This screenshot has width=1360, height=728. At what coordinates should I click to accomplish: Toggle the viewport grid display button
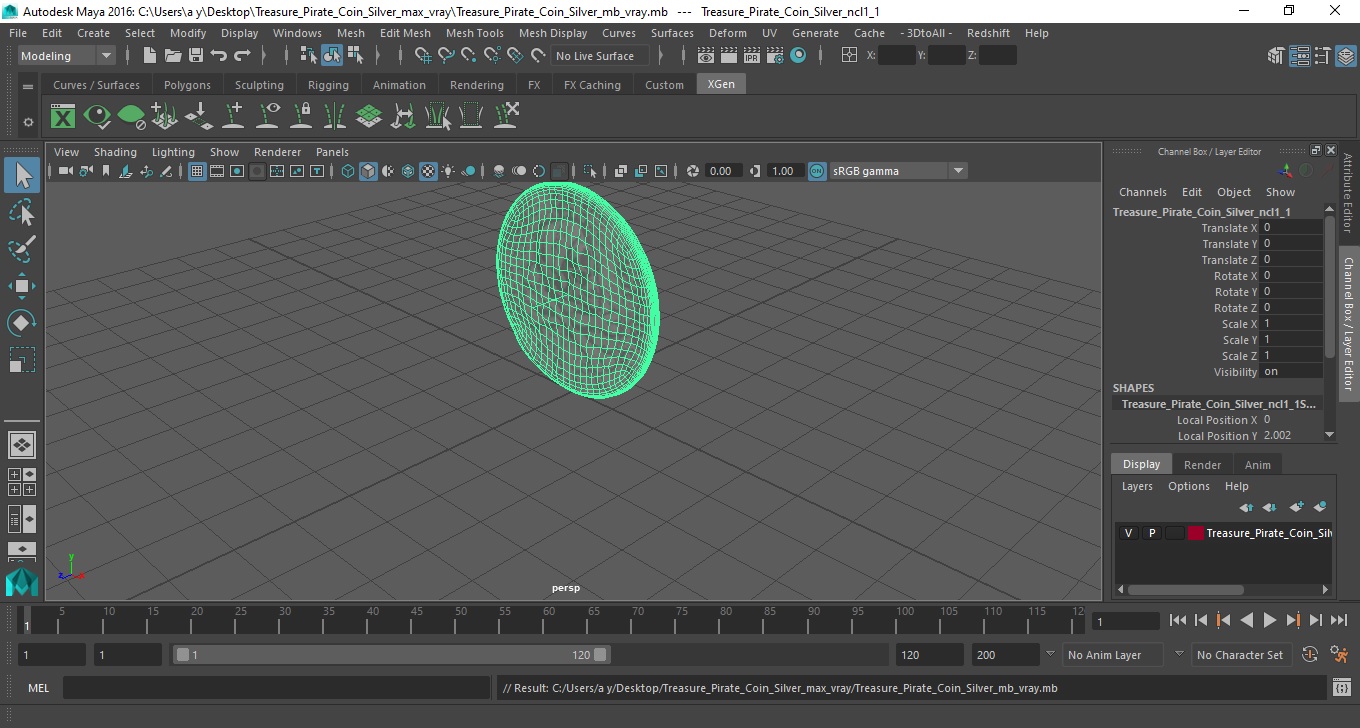tap(197, 171)
